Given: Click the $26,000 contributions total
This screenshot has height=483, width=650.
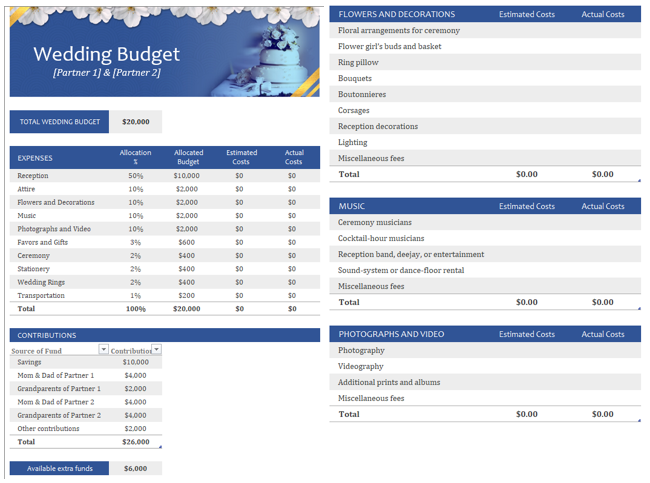Looking at the screenshot, I should click(136, 442).
